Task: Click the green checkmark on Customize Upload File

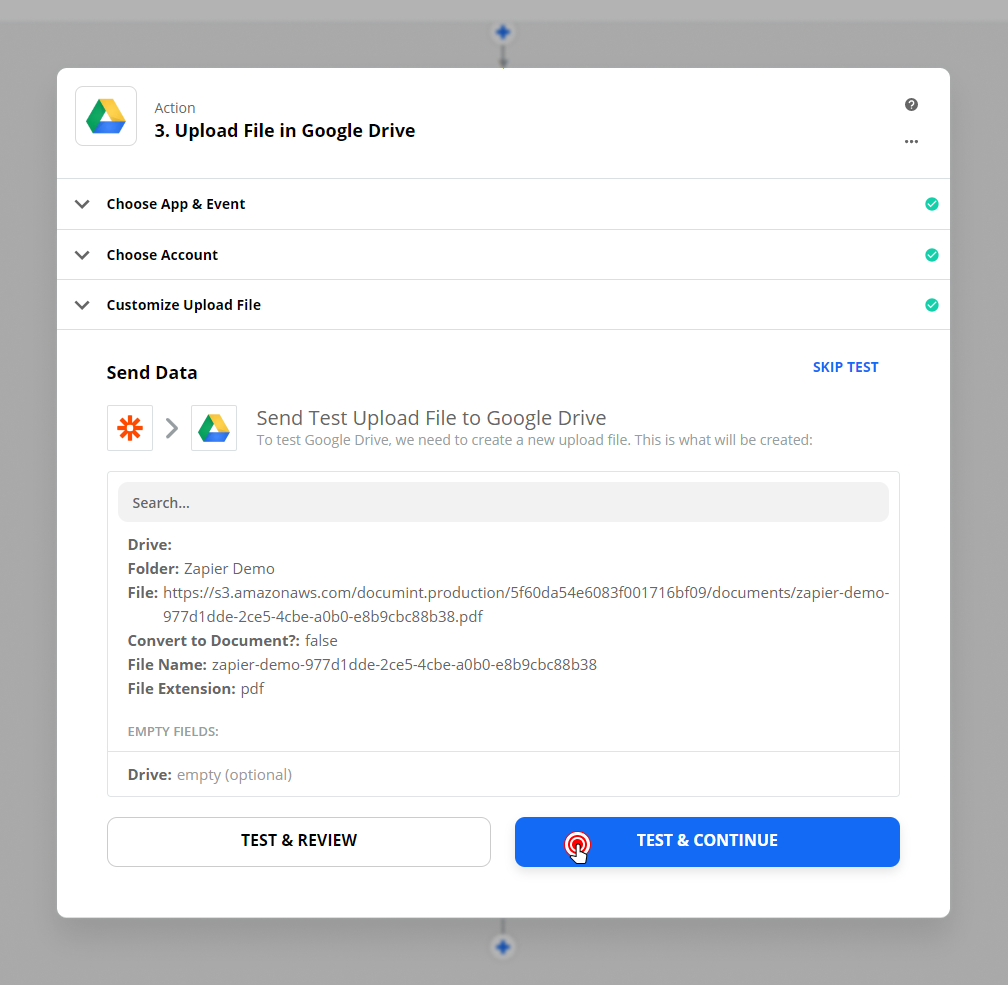Action: 932,305
